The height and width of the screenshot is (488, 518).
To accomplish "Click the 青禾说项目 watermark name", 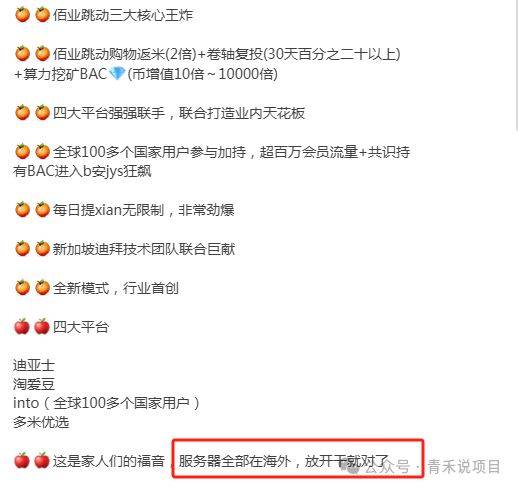I will pyautogui.click(x=464, y=466).
